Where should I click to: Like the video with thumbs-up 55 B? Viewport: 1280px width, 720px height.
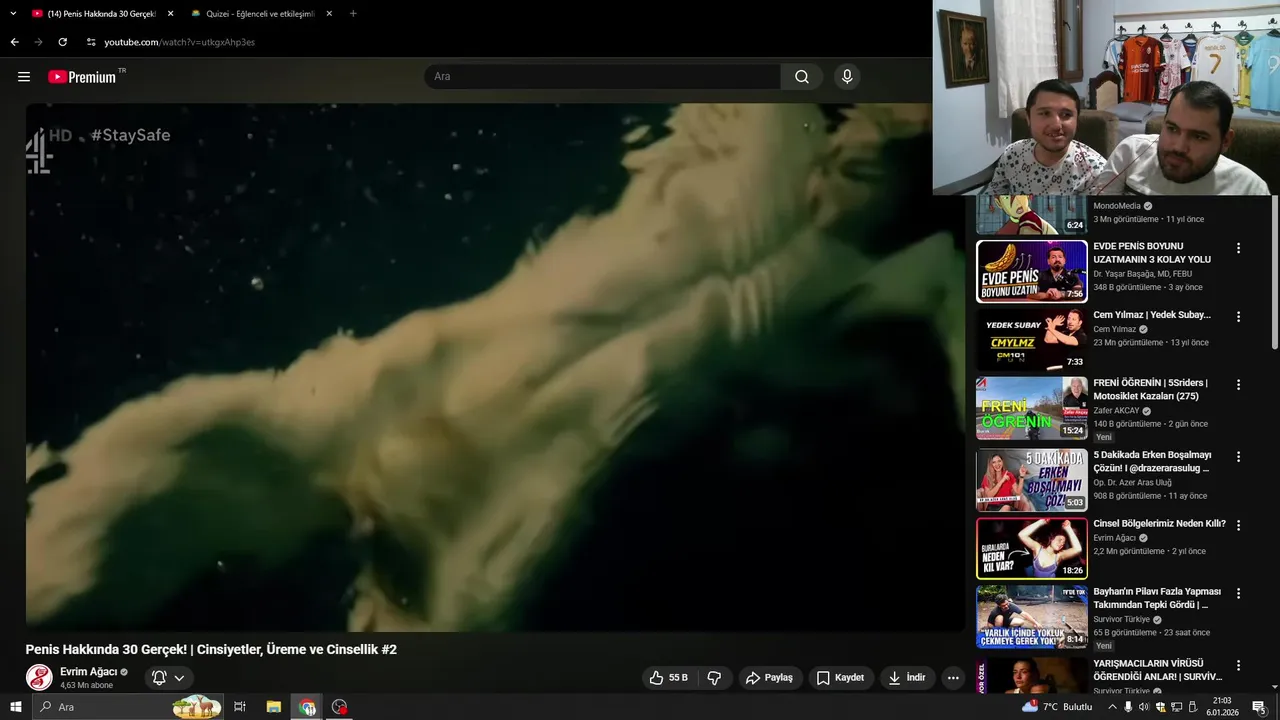click(669, 678)
